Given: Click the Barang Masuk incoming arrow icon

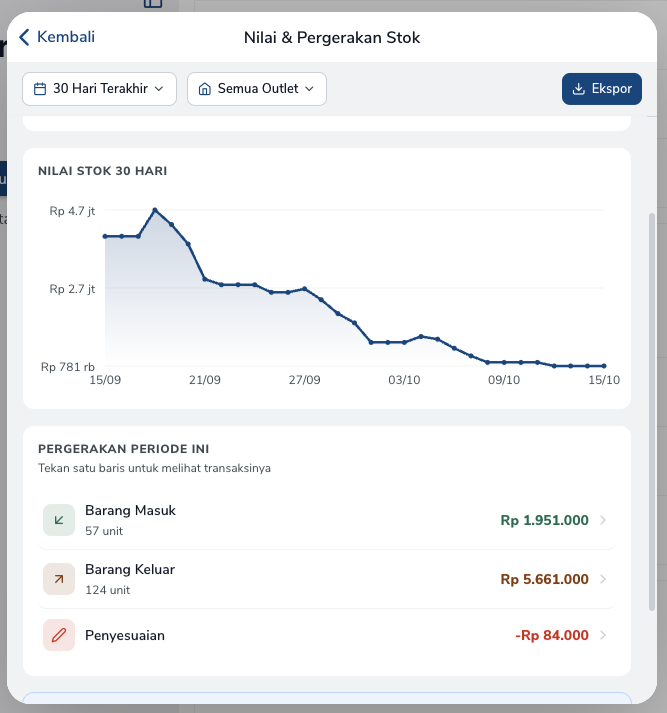Looking at the screenshot, I should click(x=59, y=520).
